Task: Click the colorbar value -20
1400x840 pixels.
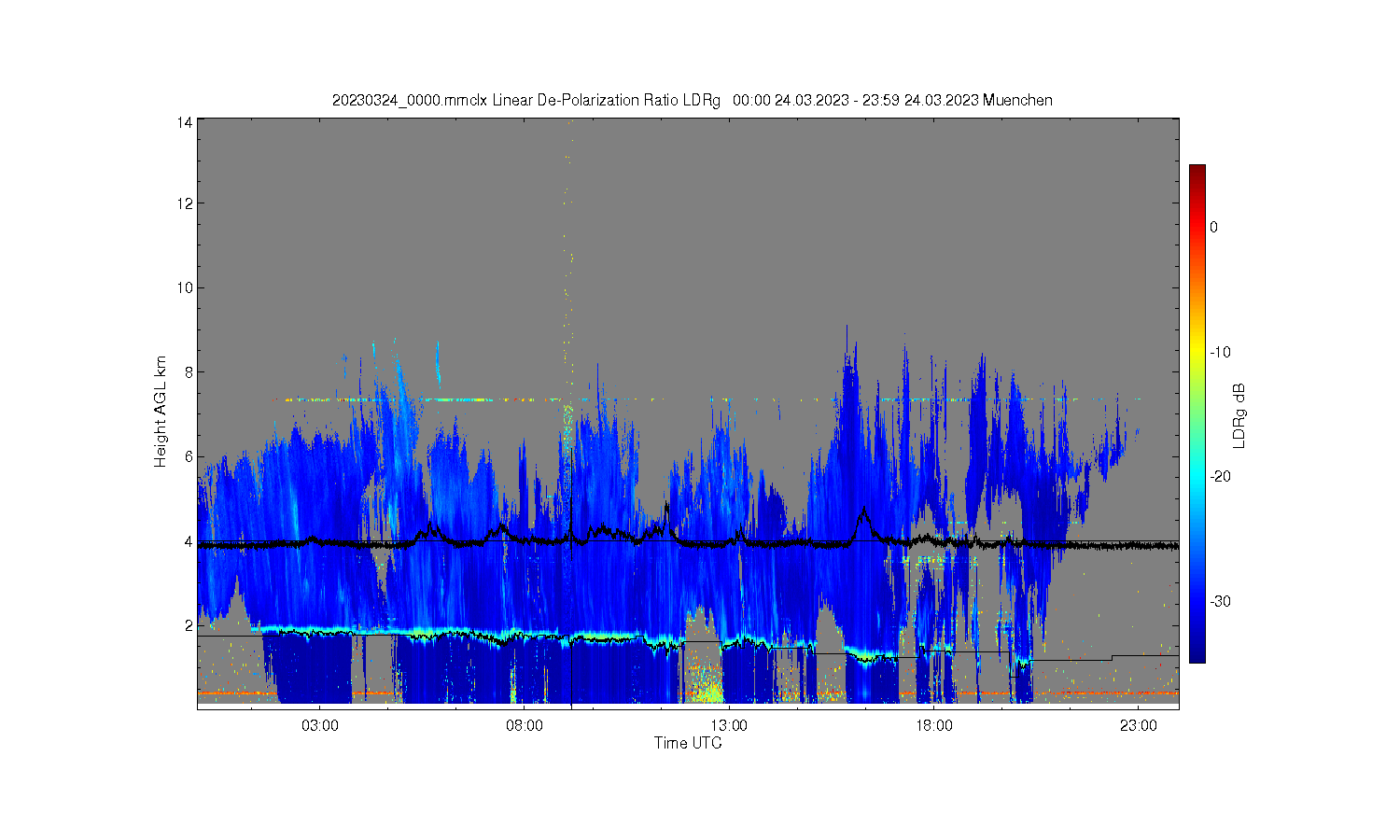Action: (x=1220, y=476)
